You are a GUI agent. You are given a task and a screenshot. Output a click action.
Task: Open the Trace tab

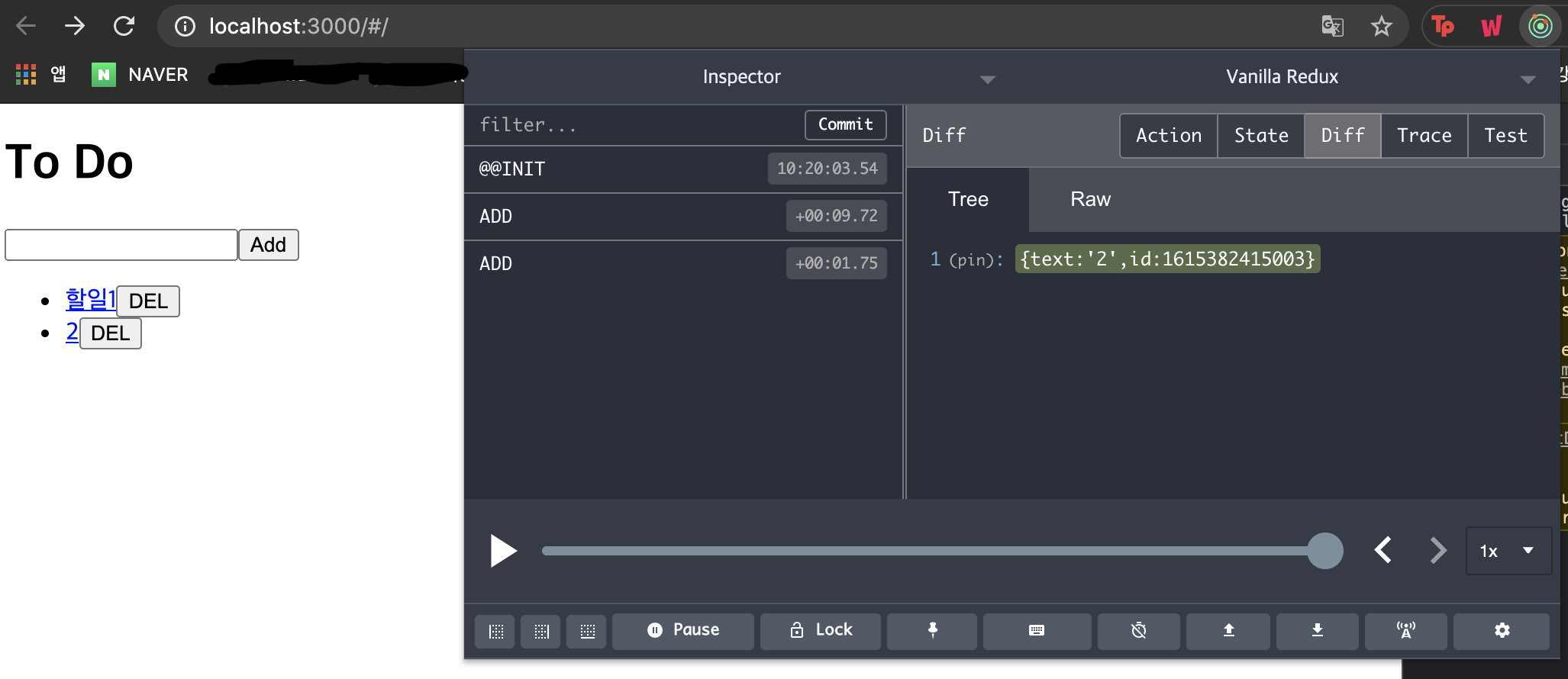tap(1424, 136)
